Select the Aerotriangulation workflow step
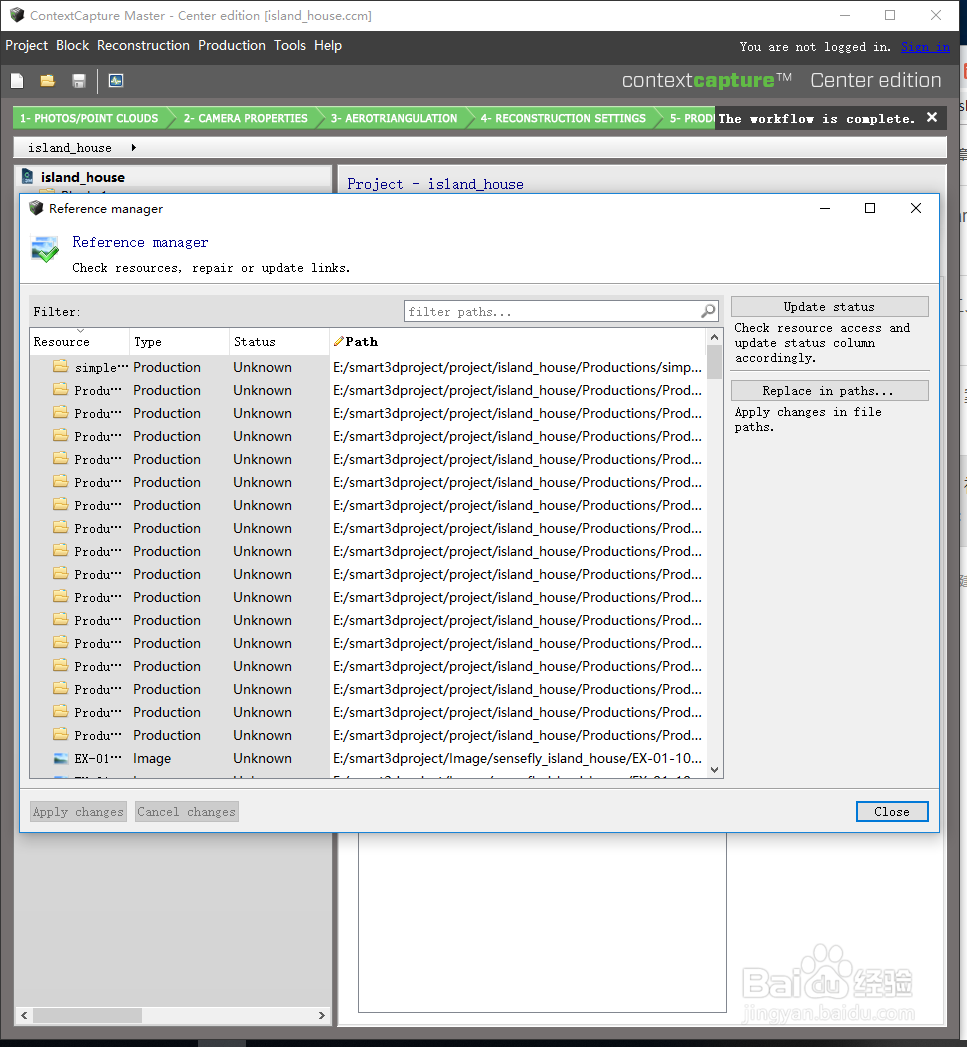Viewport: 967px width, 1047px height. (x=394, y=118)
